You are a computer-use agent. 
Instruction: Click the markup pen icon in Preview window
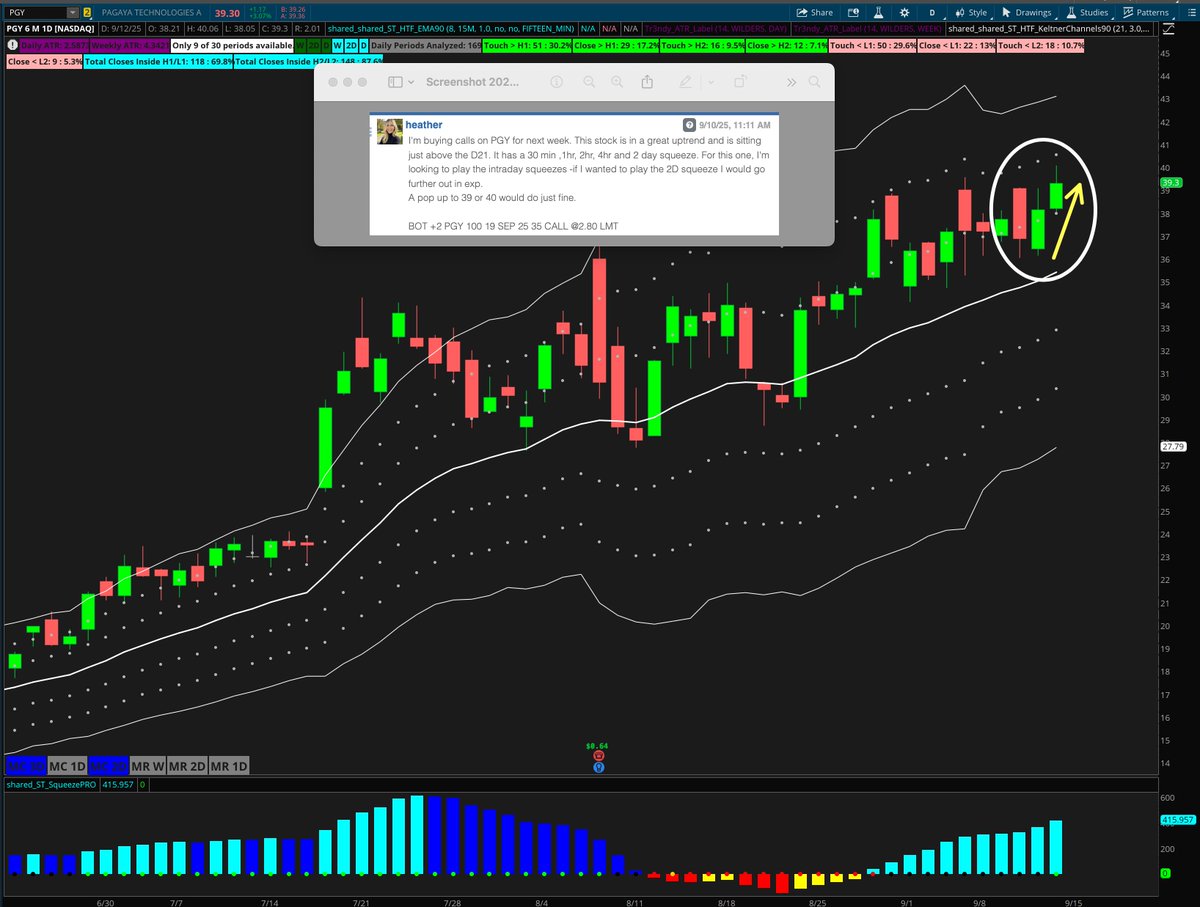pos(685,82)
